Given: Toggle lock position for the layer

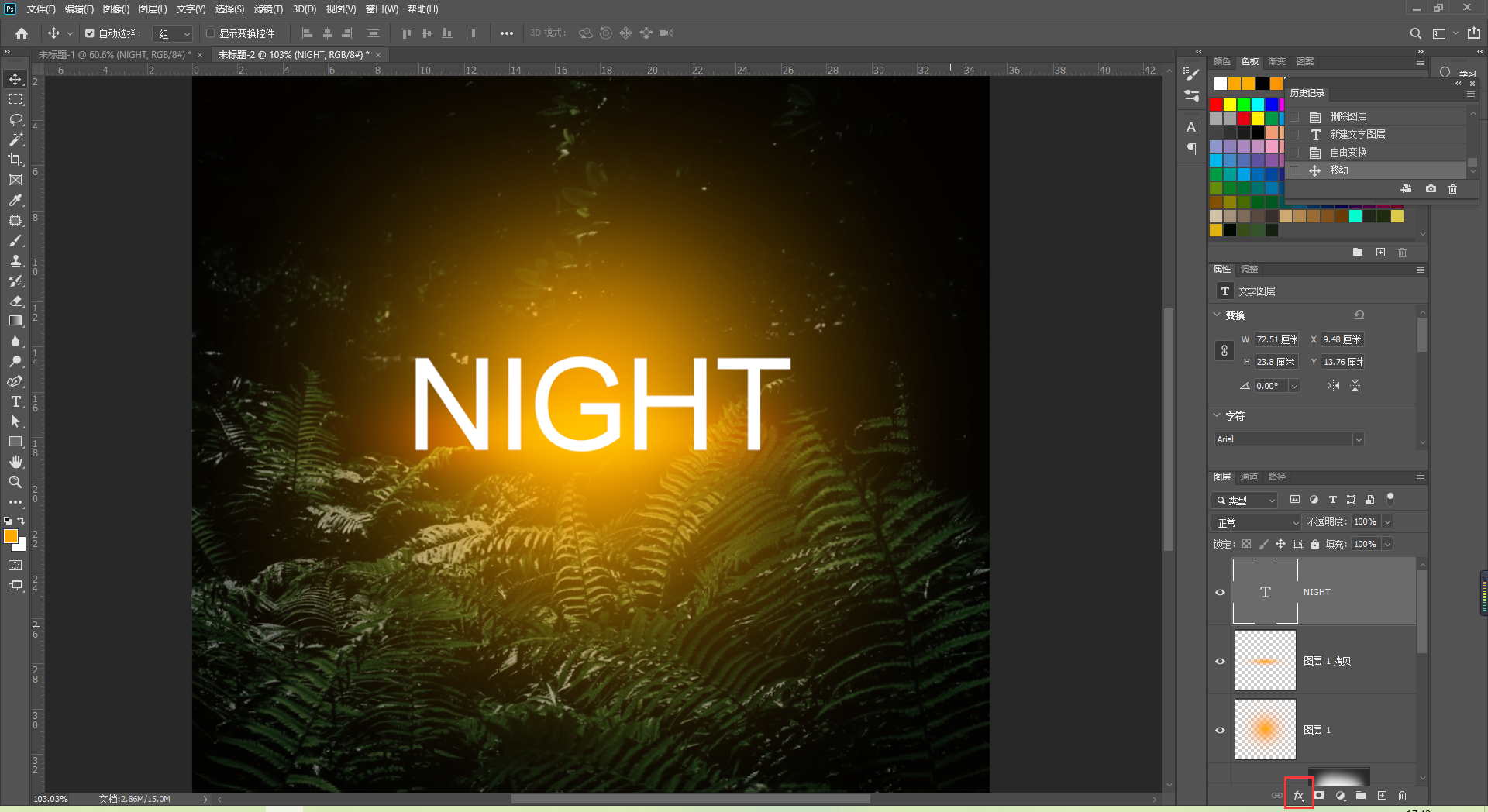Looking at the screenshot, I should (1280, 544).
